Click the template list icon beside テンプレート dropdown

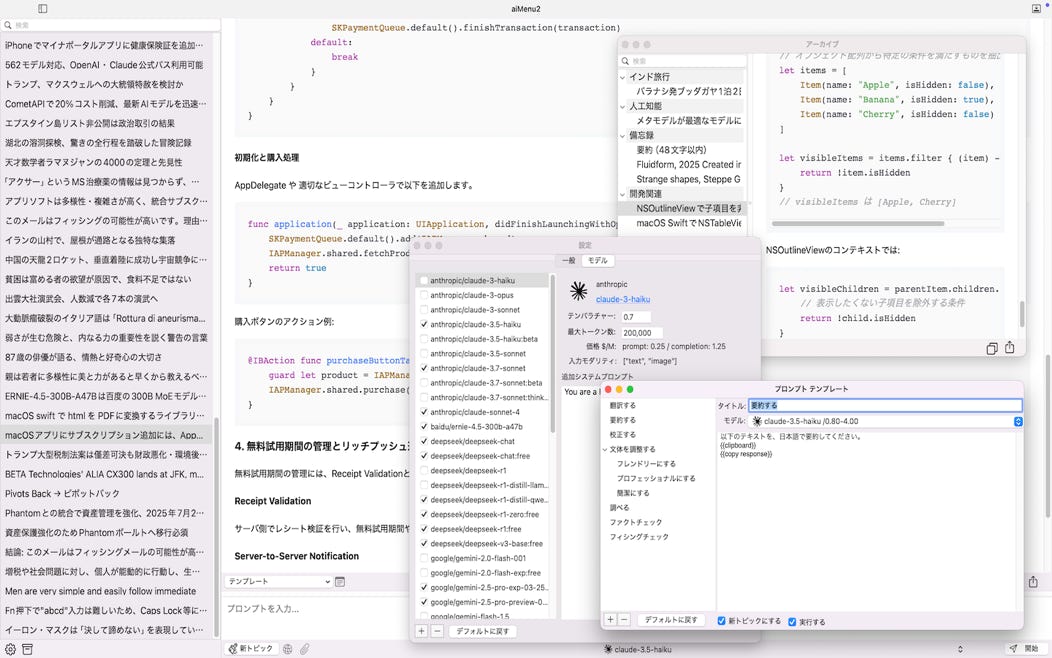pyautogui.click(x=340, y=582)
